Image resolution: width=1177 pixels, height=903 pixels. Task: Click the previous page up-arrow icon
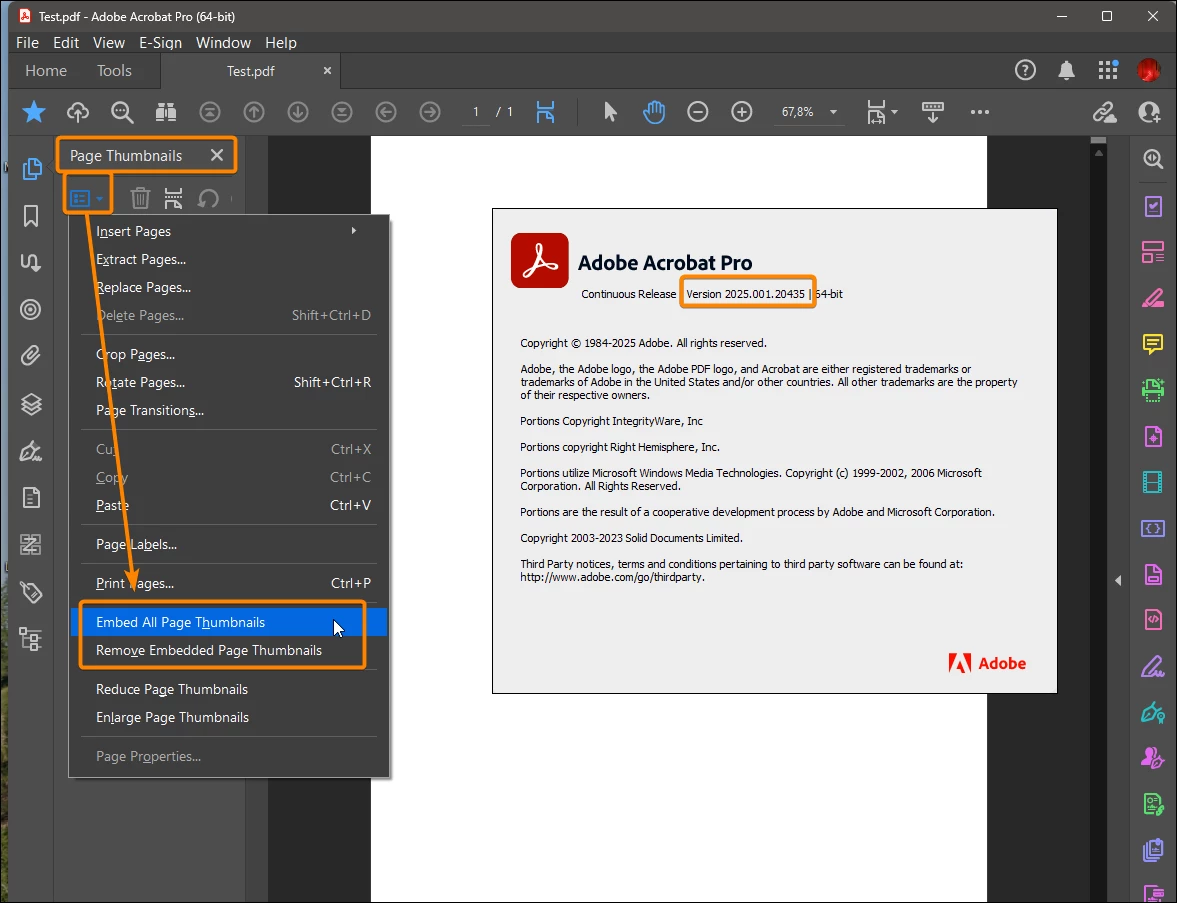click(254, 112)
